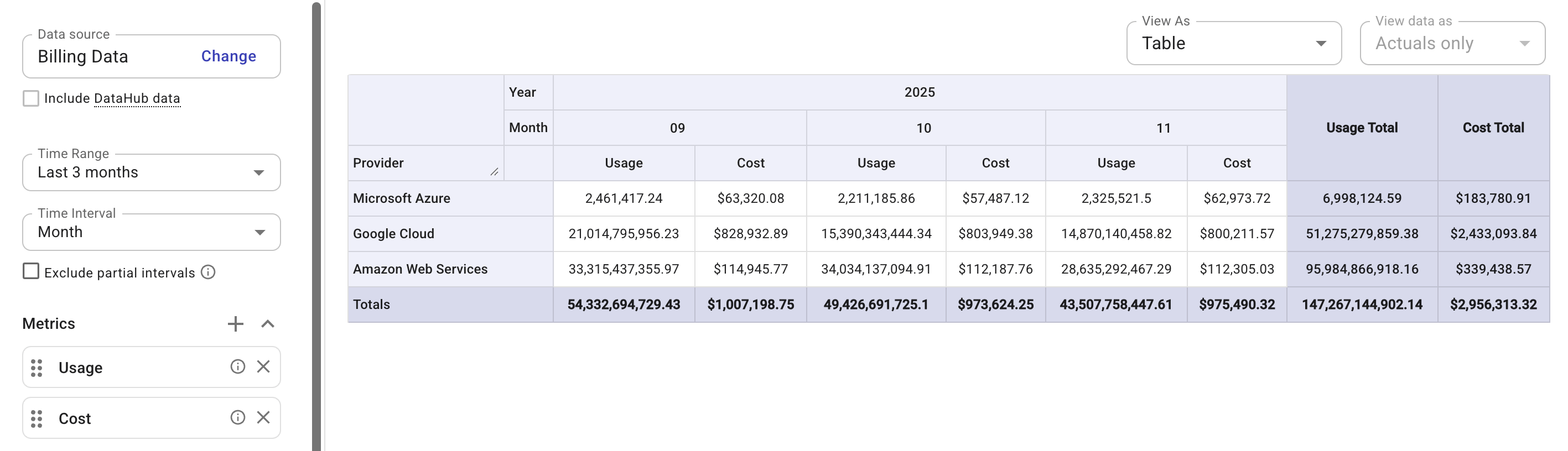Click the DataHub data underlined text
1568x451 pixels.
(137, 98)
